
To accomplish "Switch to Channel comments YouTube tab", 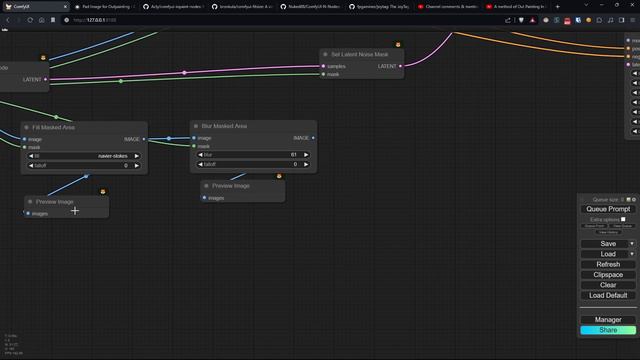I will point(448,7).
